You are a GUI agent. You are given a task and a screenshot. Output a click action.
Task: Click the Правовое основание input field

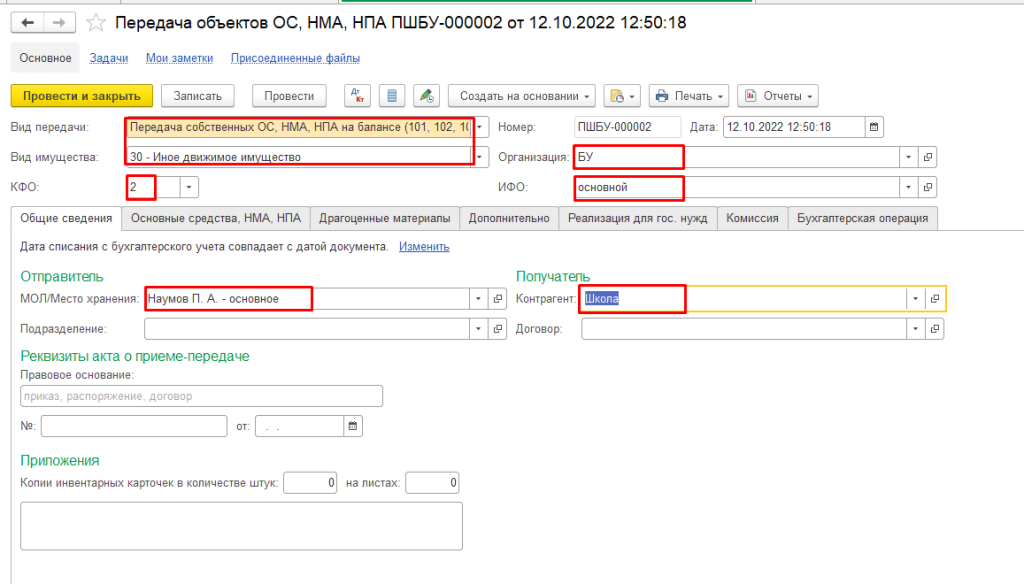coord(201,396)
